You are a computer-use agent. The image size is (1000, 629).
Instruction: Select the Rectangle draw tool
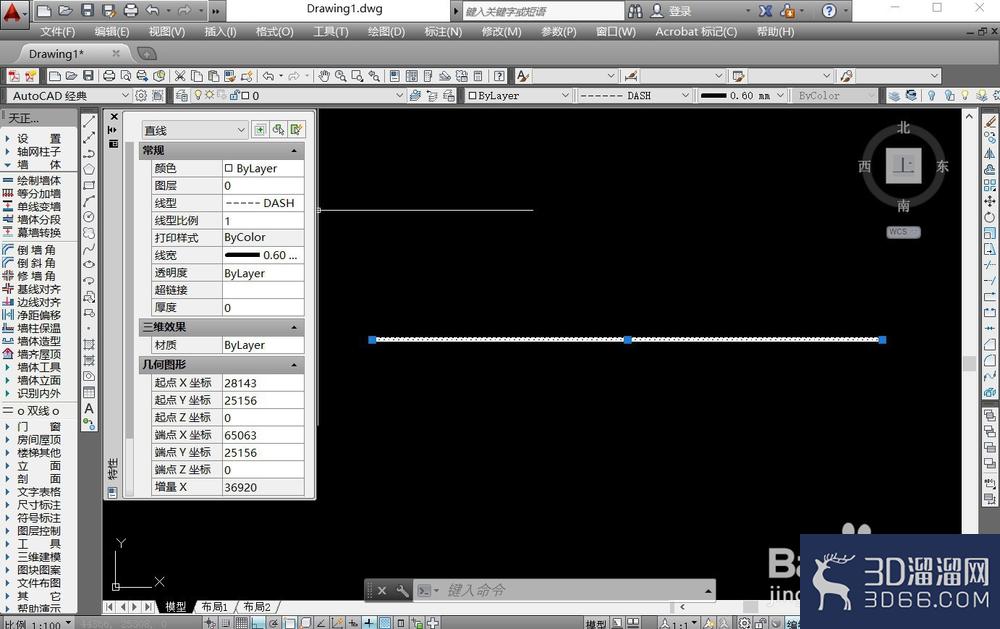tap(89, 185)
